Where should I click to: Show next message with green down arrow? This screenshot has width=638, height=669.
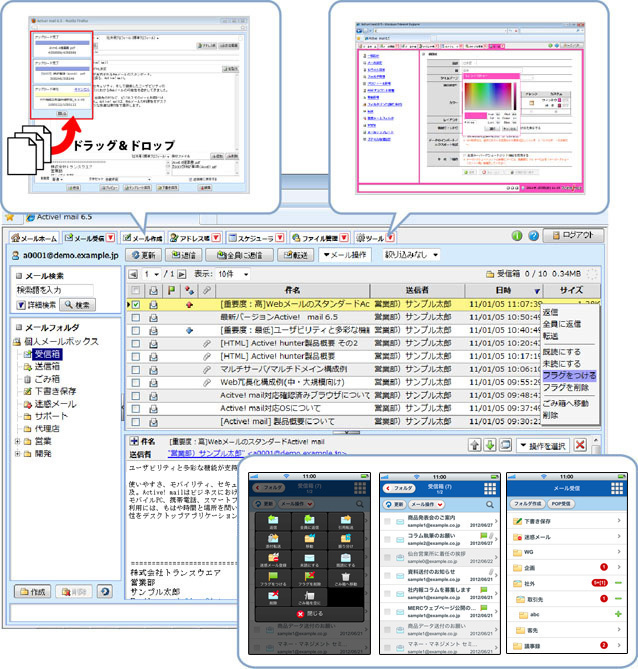click(x=490, y=445)
